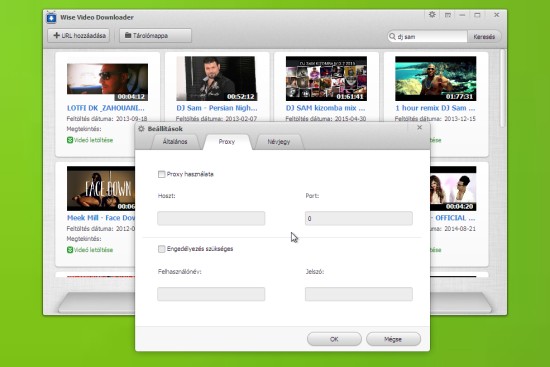
Task: Open DJ Sam - Persian Night thumbnail
Action: tap(217, 79)
